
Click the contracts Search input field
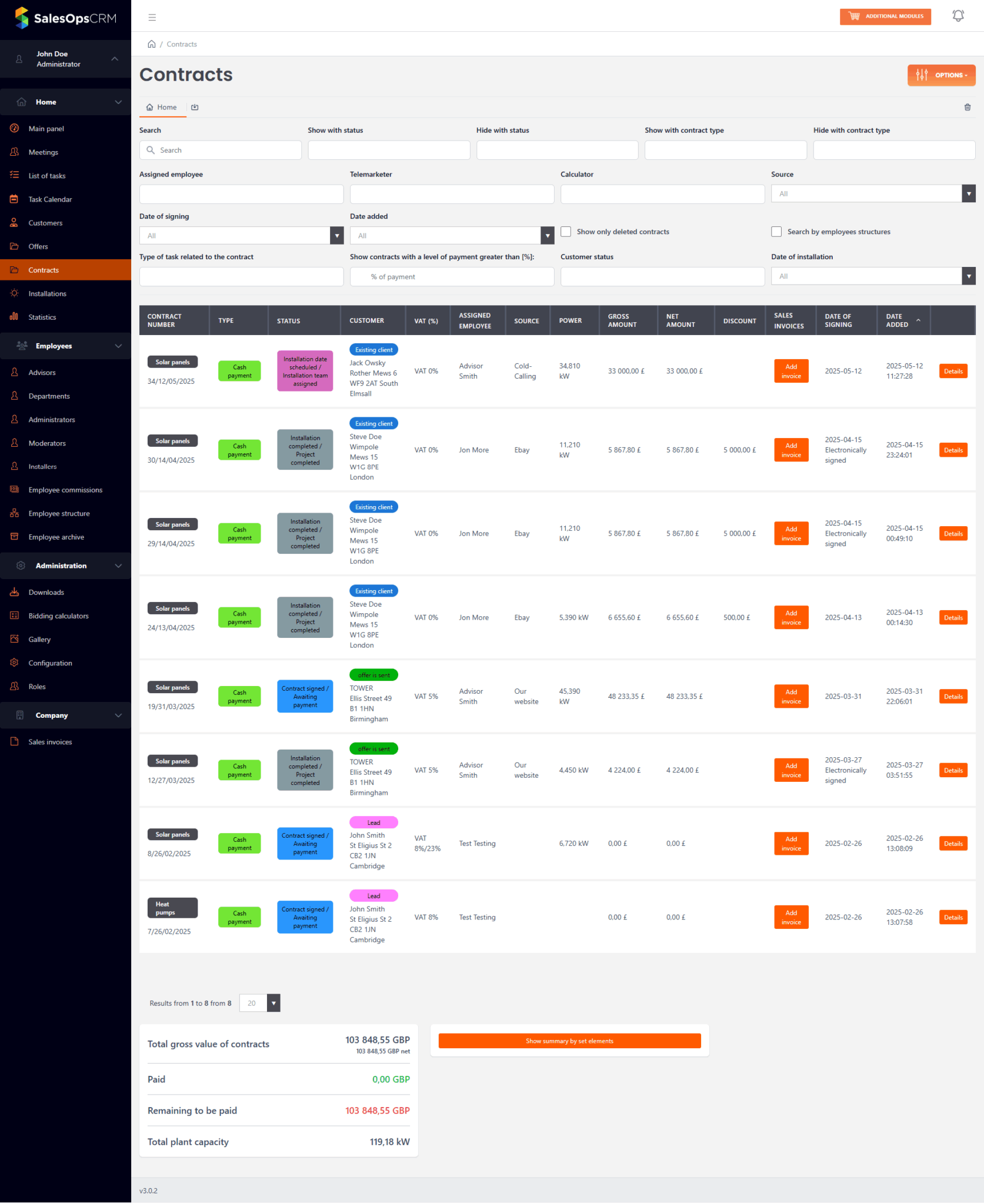click(221, 150)
